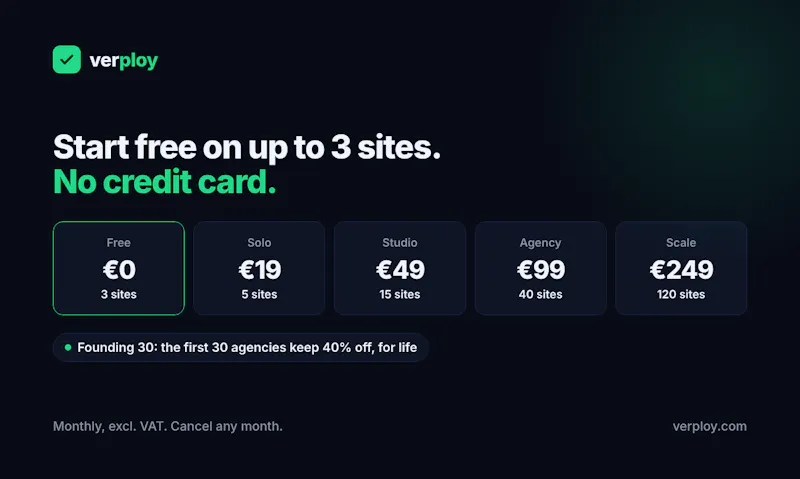Click the 'No credit card.' green text
Image resolution: width=800 pixels, height=479 pixels.
(164, 182)
